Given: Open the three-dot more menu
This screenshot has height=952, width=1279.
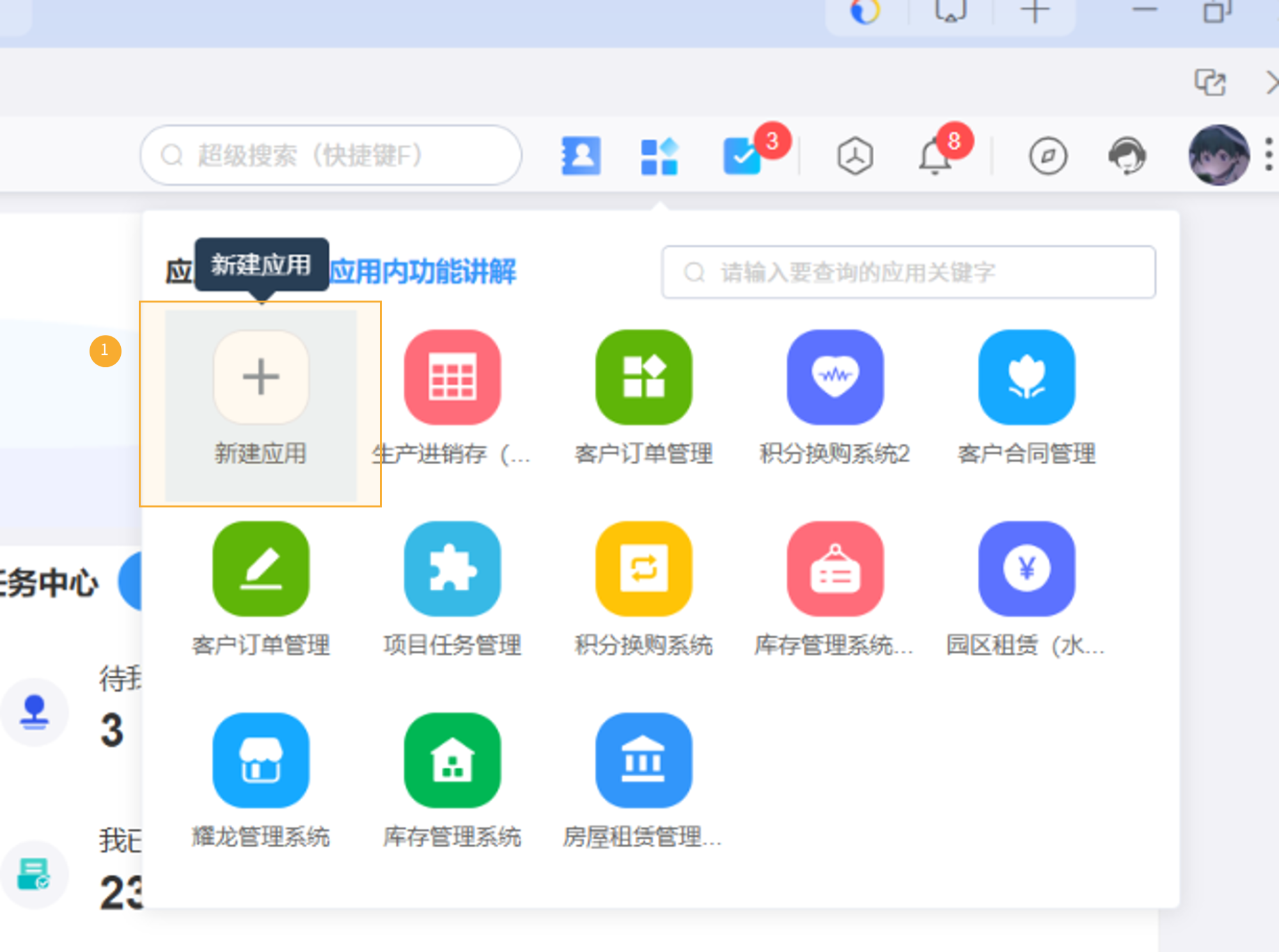Looking at the screenshot, I should coord(1269,155).
